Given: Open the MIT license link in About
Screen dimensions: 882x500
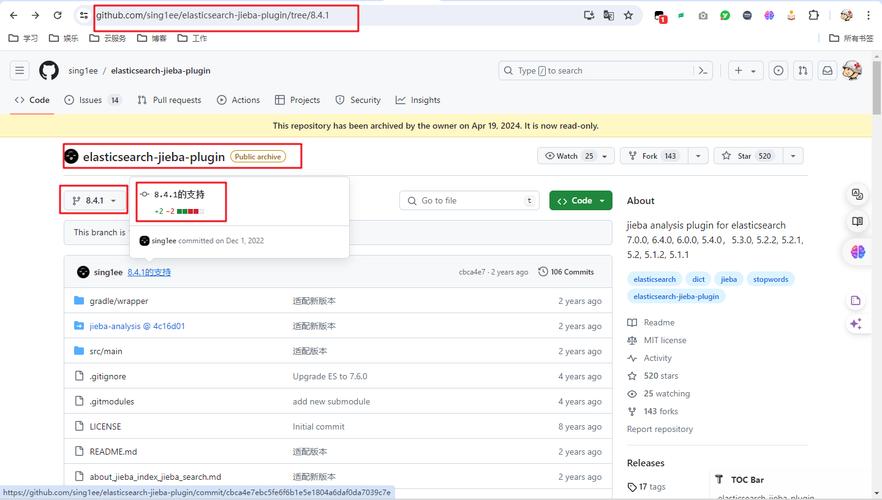Looking at the screenshot, I should pyautogui.click(x=665, y=340).
